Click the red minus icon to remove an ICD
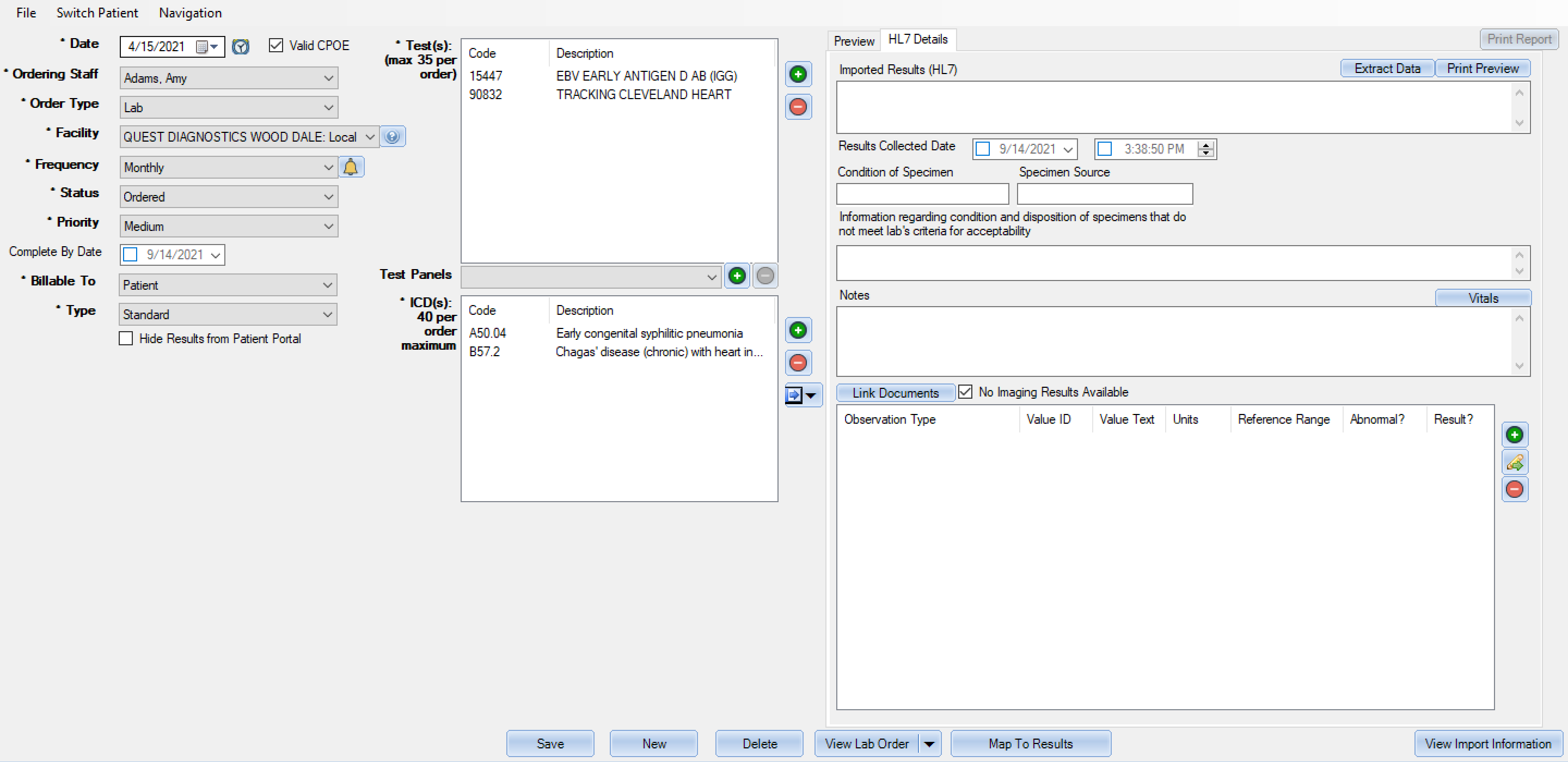 pyautogui.click(x=798, y=362)
